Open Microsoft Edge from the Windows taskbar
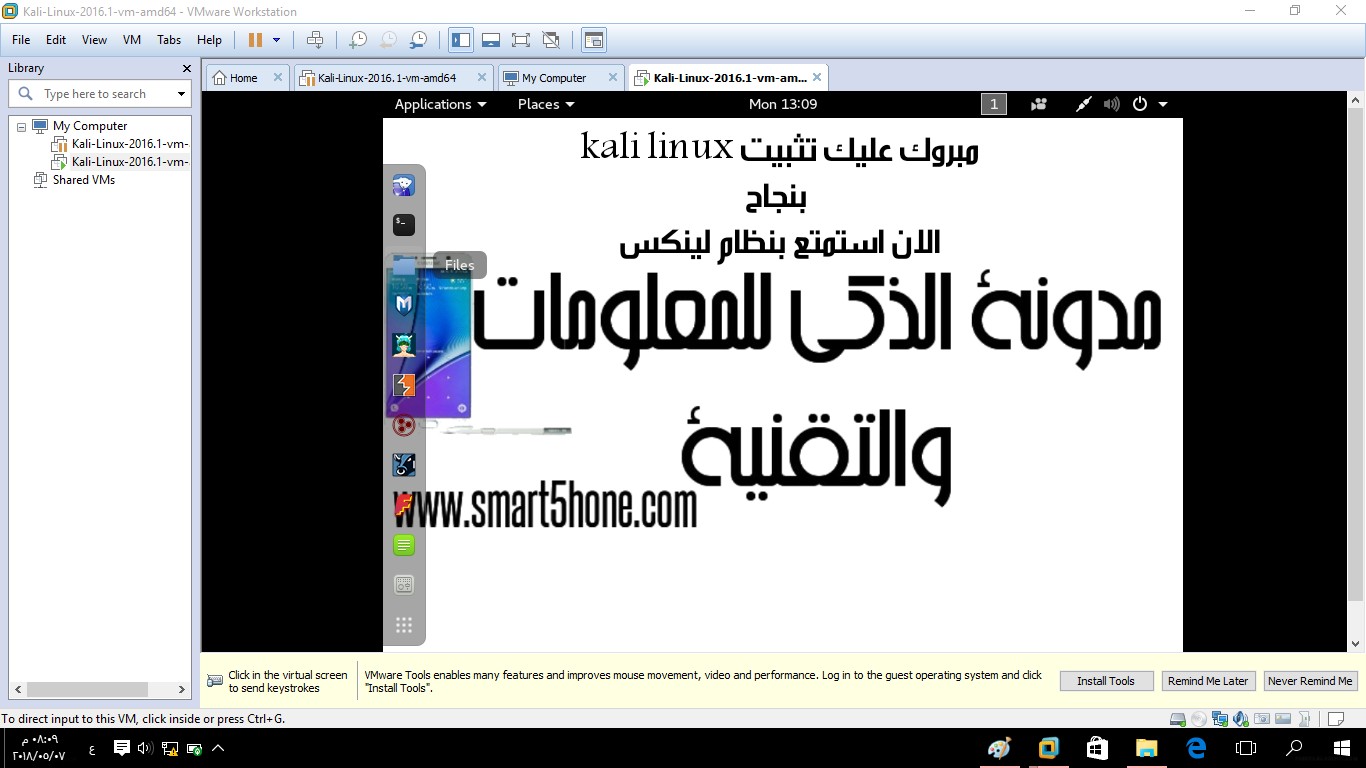Screen dimensions: 1366x768 click(1196, 748)
